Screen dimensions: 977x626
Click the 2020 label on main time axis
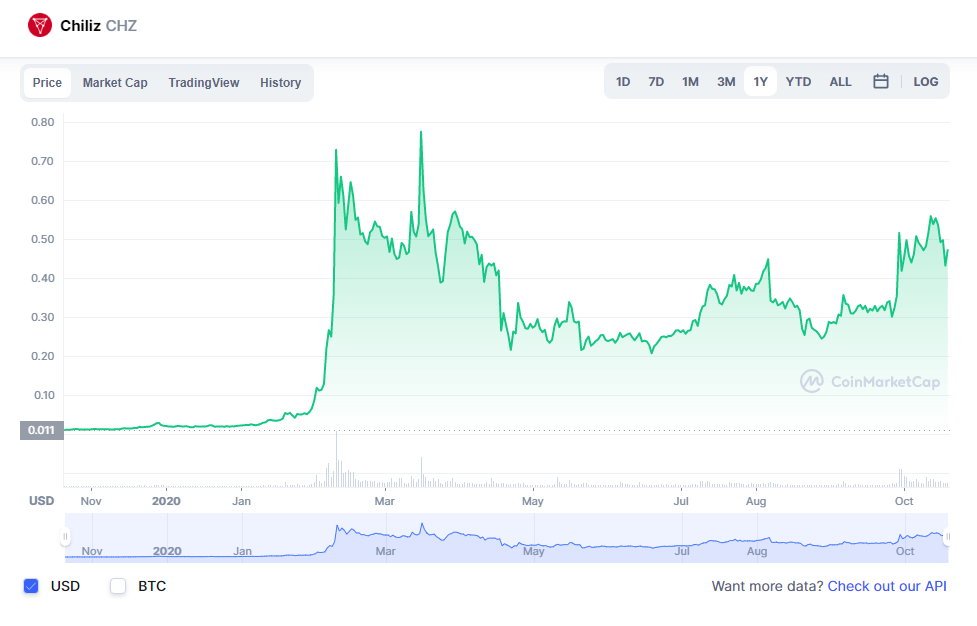pos(166,501)
